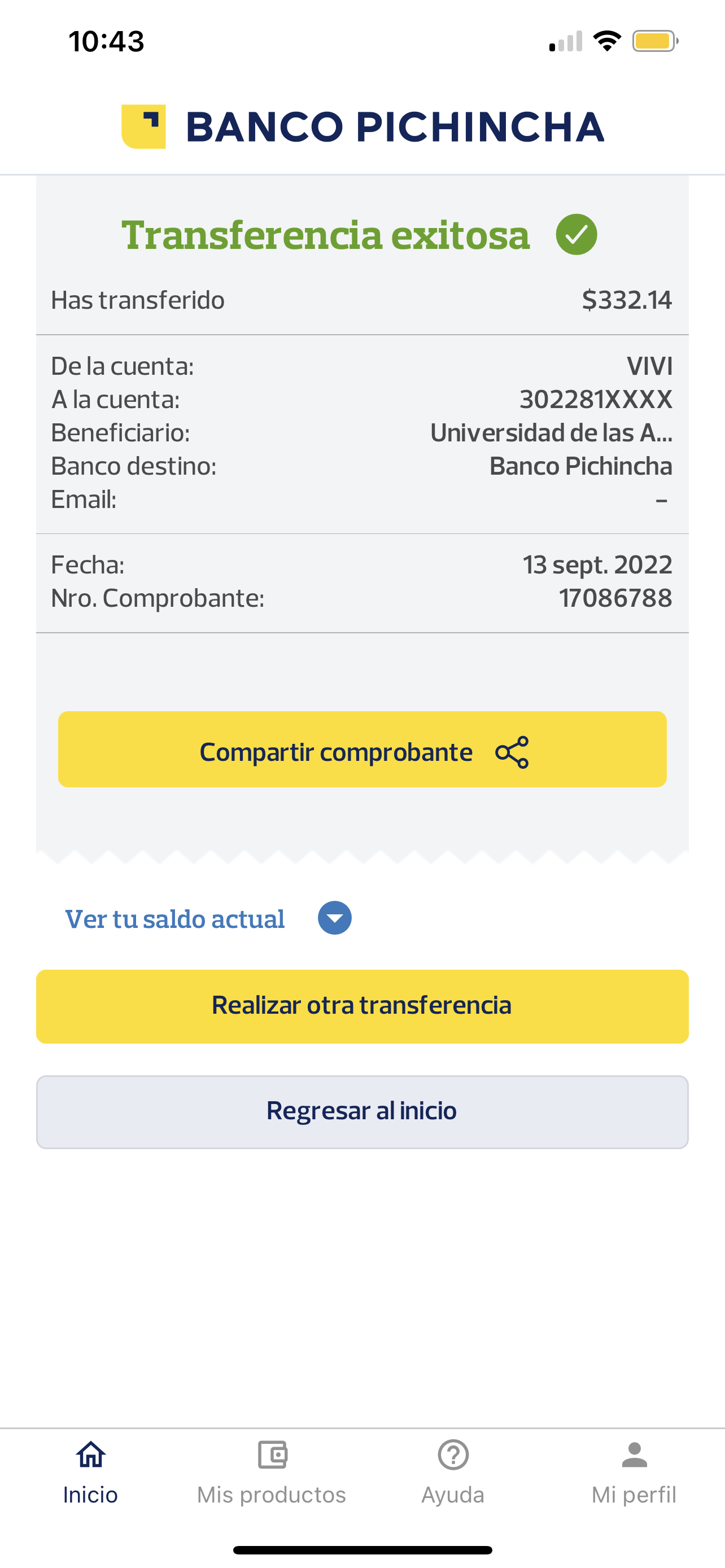
Task: Open the Inicio tab label
Action: [91, 1495]
